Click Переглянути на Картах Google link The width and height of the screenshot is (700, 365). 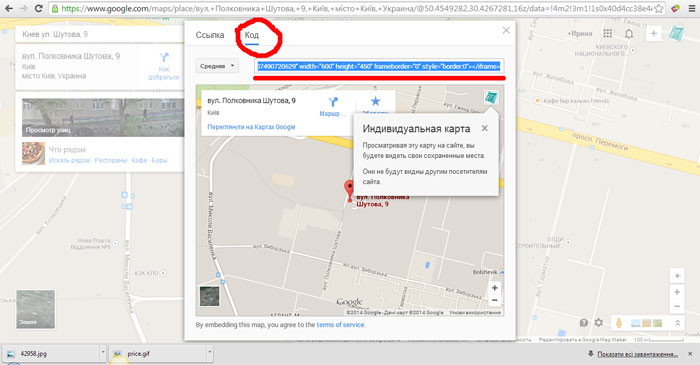point(251,127)
